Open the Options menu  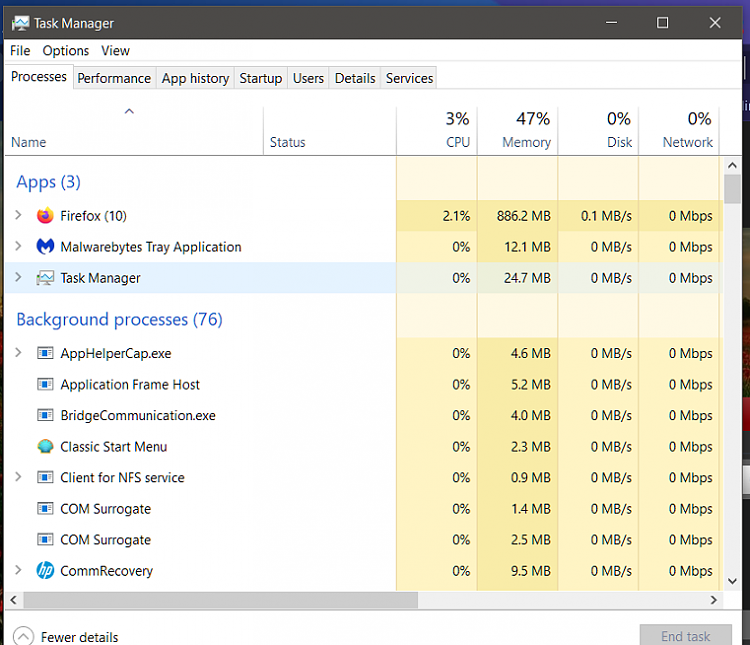(66, 50)
